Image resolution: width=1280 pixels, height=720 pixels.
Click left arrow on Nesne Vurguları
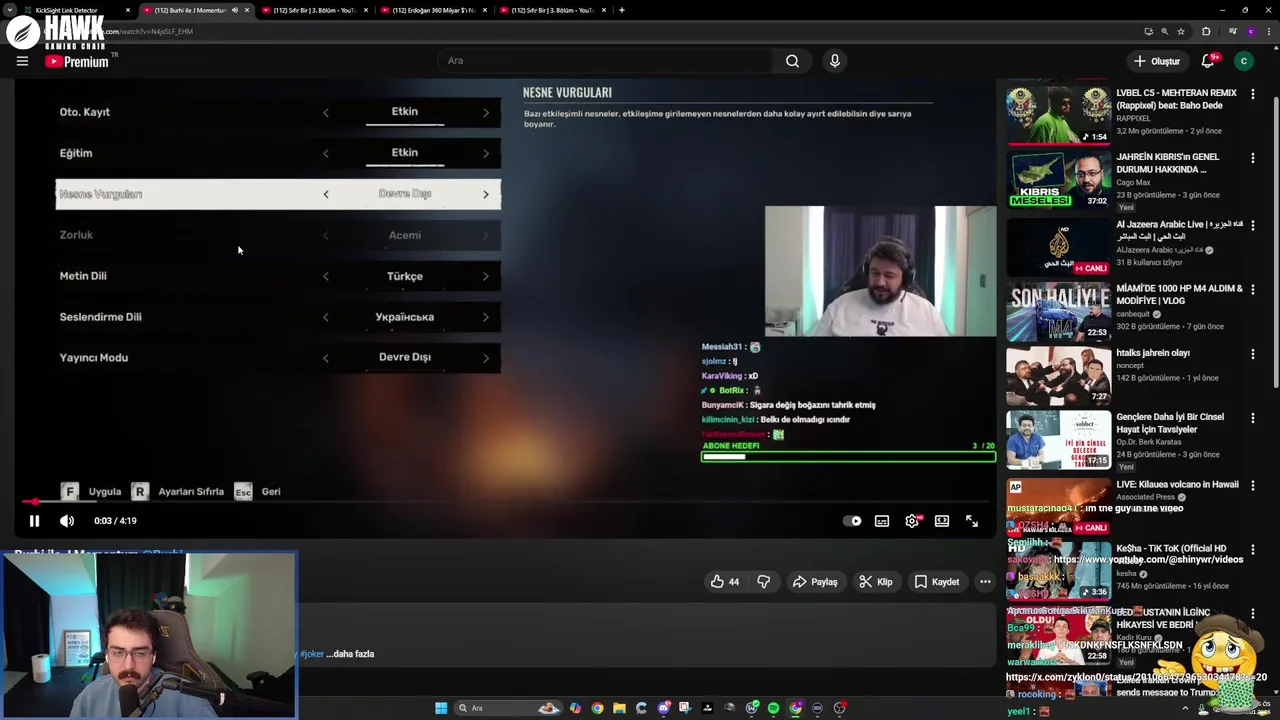[325, 195]
